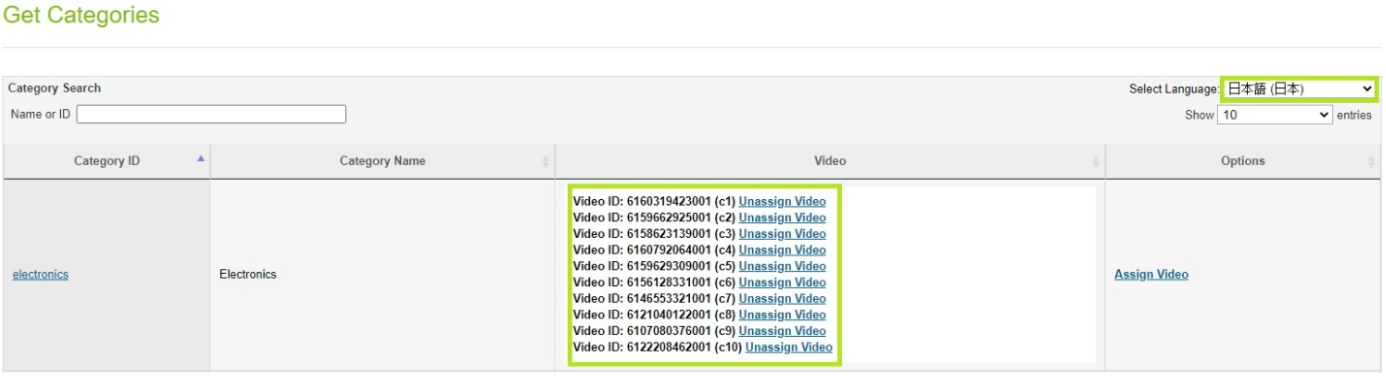Unassign video 6121040122001 (c8)

tap(782, 314)
